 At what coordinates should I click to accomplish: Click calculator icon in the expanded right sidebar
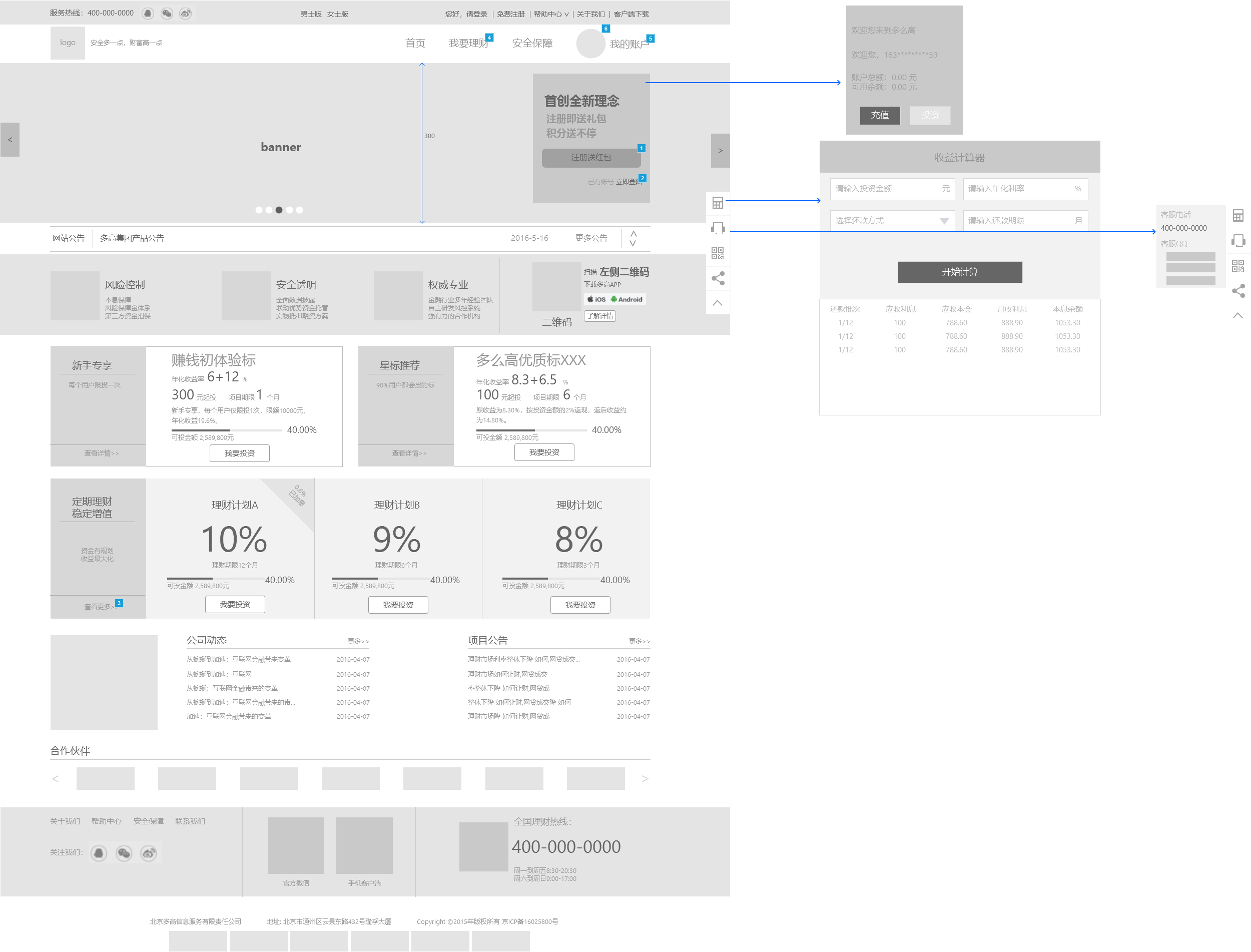click(x=1238, y=215)
